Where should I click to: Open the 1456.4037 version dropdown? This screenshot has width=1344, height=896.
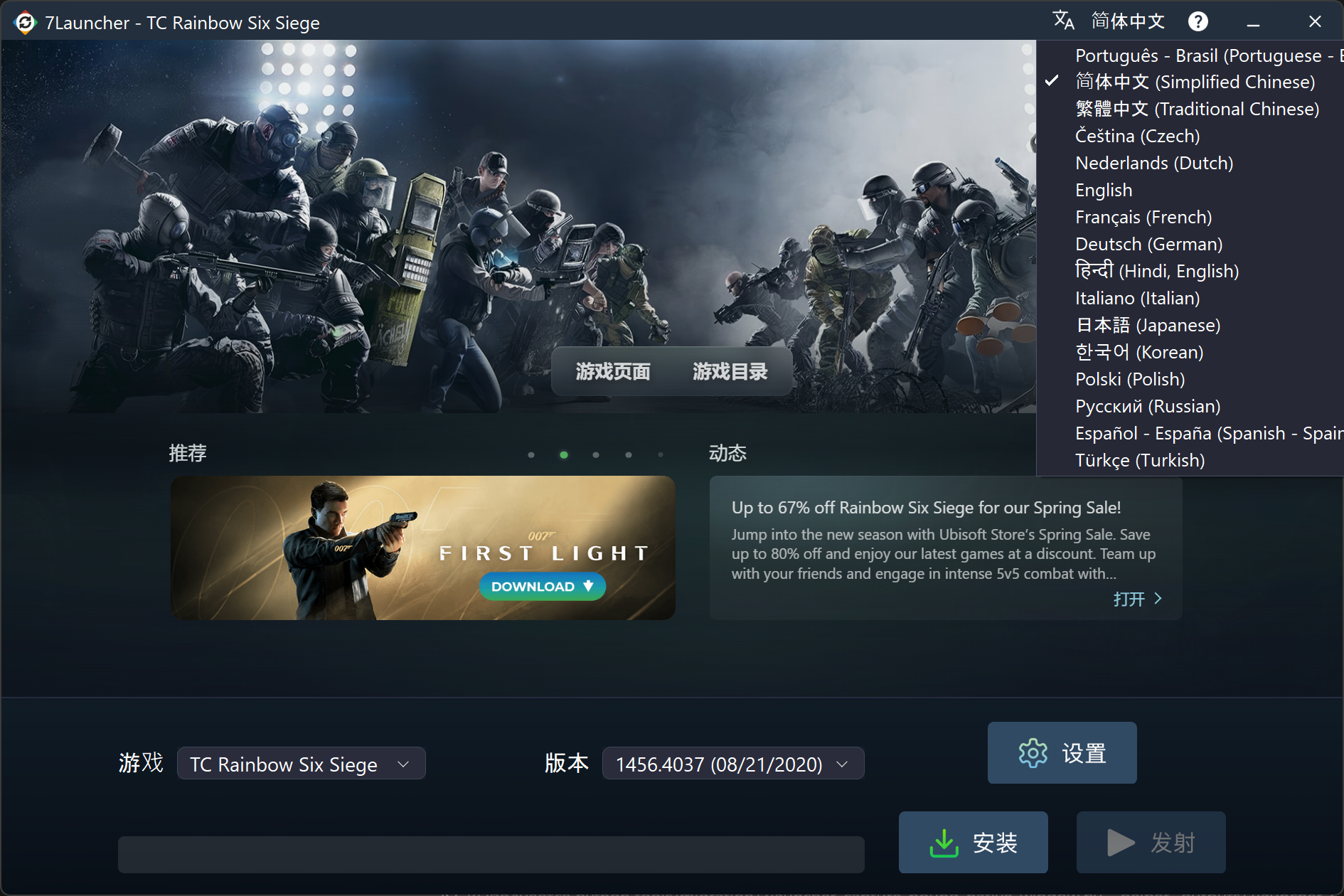733,764
